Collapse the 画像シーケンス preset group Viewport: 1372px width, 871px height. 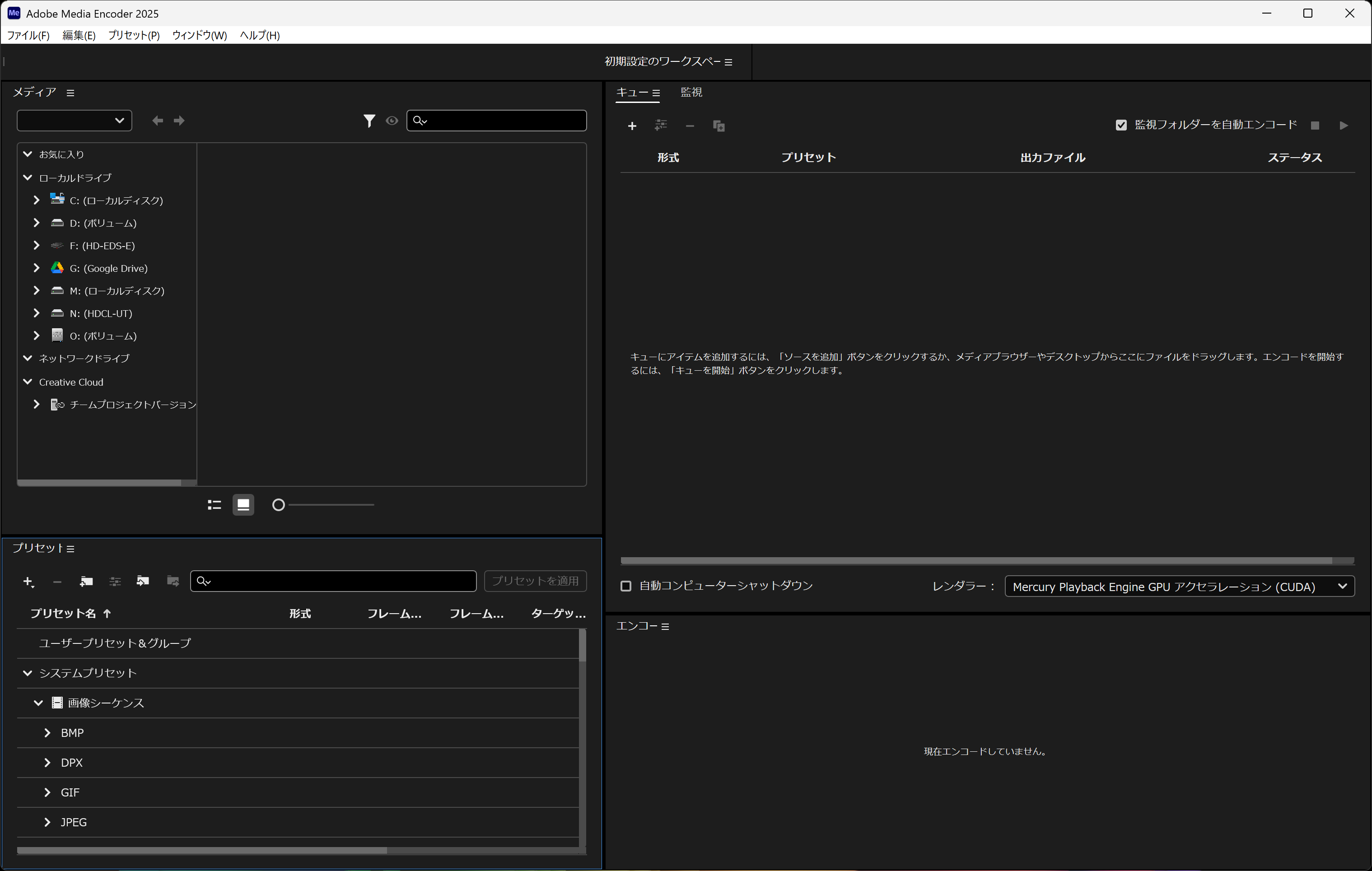click(x=38, y=703)
